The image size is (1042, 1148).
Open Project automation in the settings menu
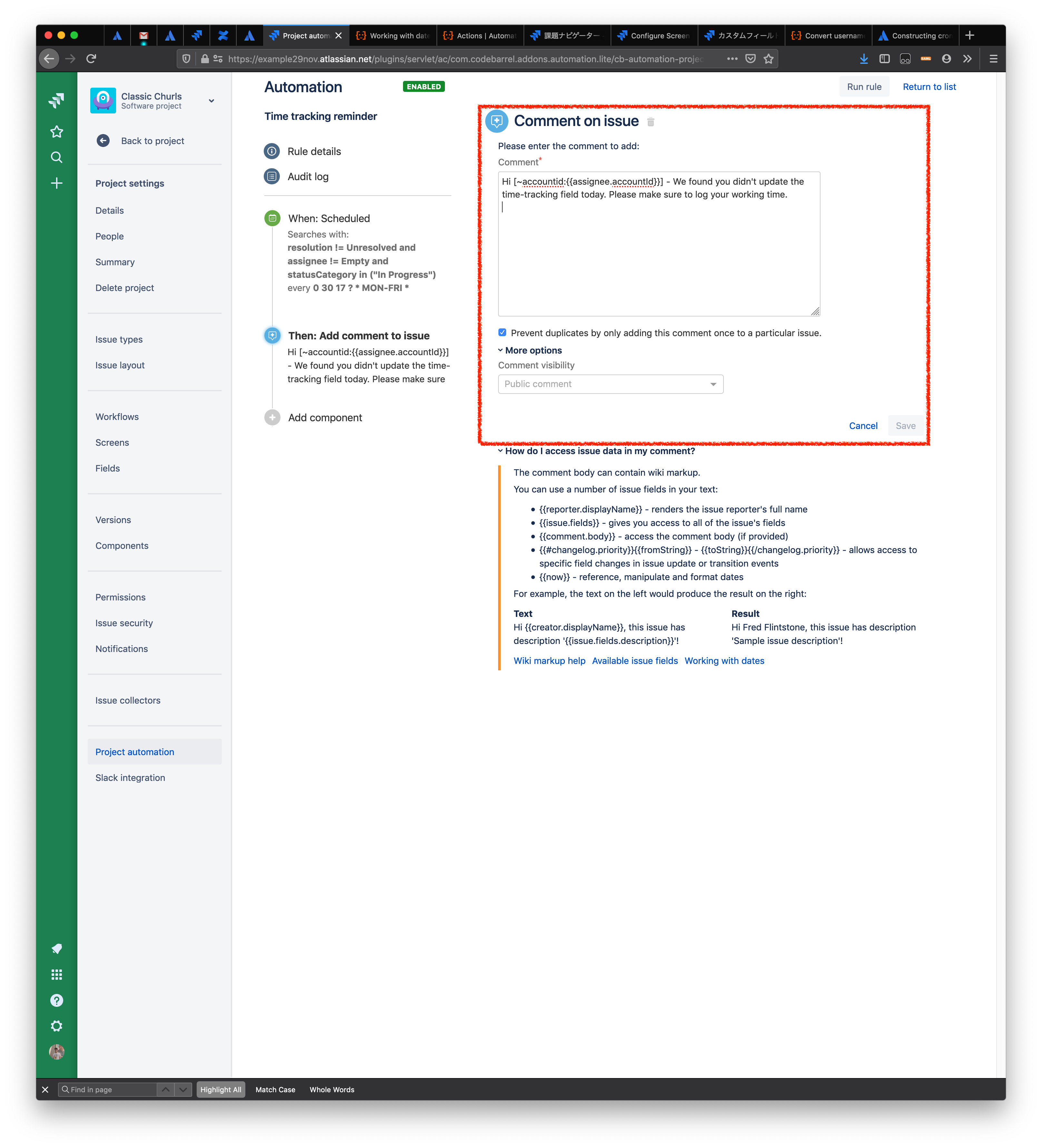pyautogui.click(x=154, y=752)
